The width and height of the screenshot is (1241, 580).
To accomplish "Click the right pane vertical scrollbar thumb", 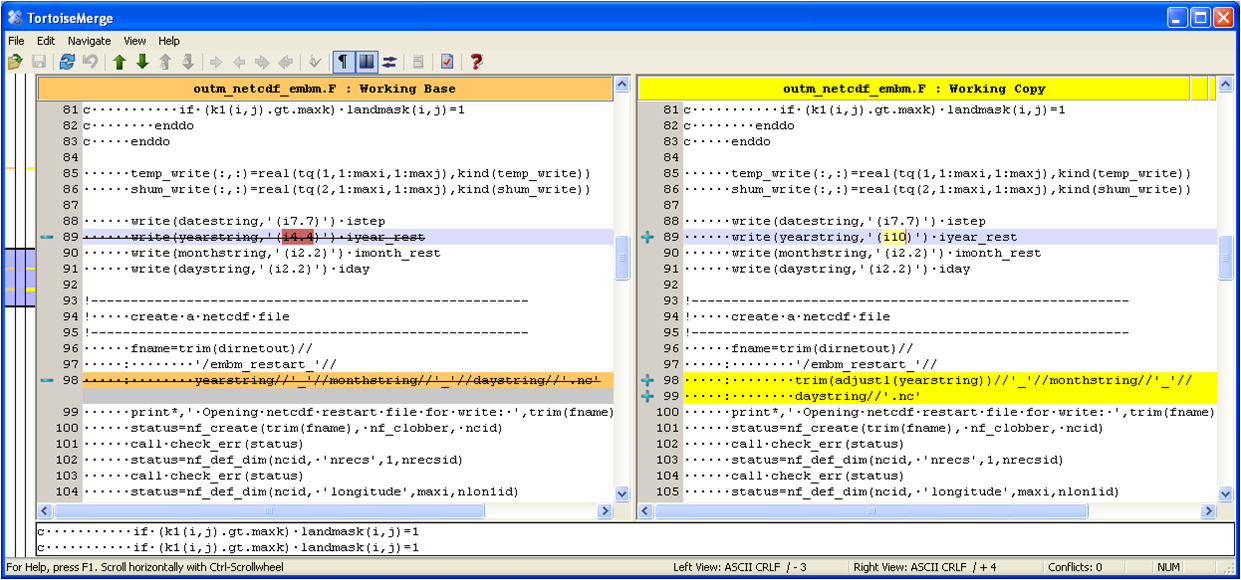I will point(1226,259).
